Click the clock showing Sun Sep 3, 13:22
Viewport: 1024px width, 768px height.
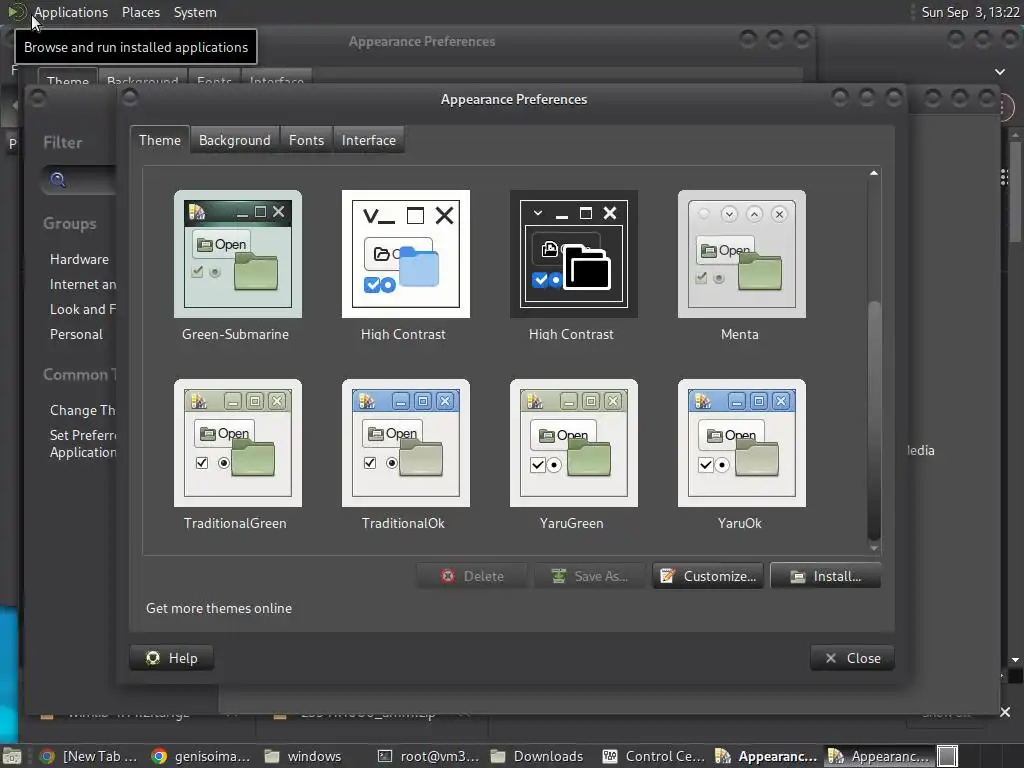coord(970,12)
